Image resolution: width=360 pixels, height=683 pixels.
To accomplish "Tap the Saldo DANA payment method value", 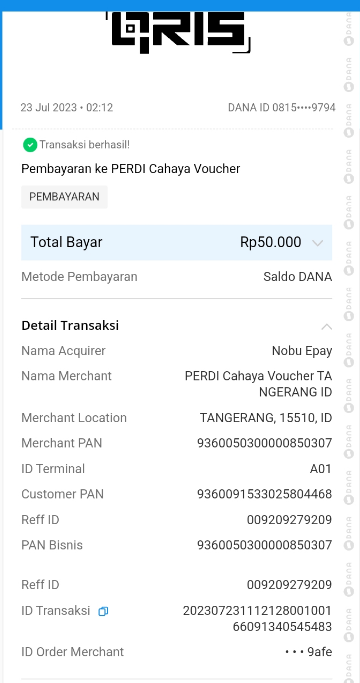I will click(298, 277).
